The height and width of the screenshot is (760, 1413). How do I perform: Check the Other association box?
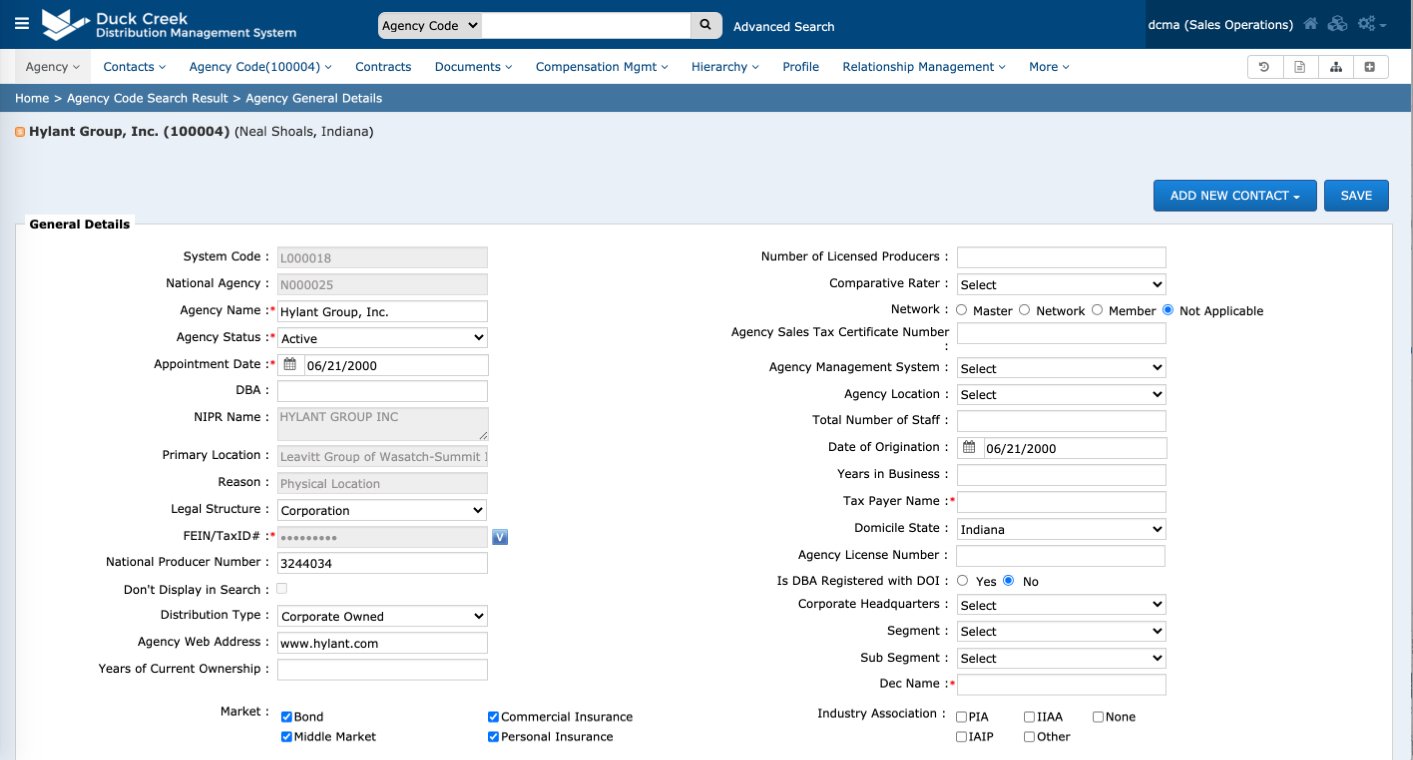coord(1029,737)
